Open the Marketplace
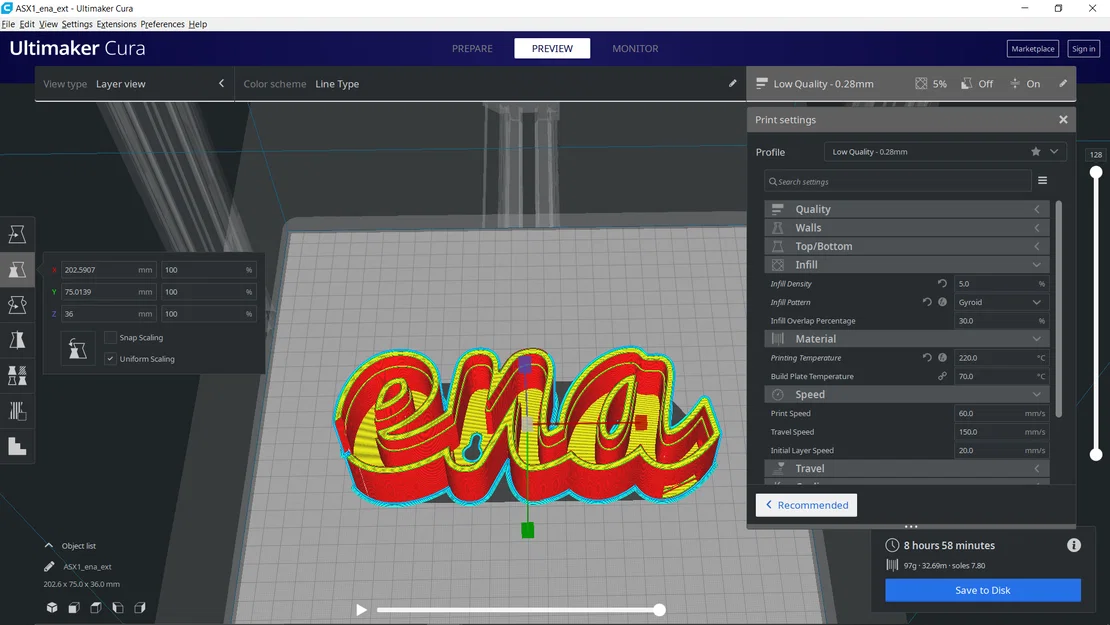Image resolution: width=1110 pixels, height=625 pixels. 1032,49
